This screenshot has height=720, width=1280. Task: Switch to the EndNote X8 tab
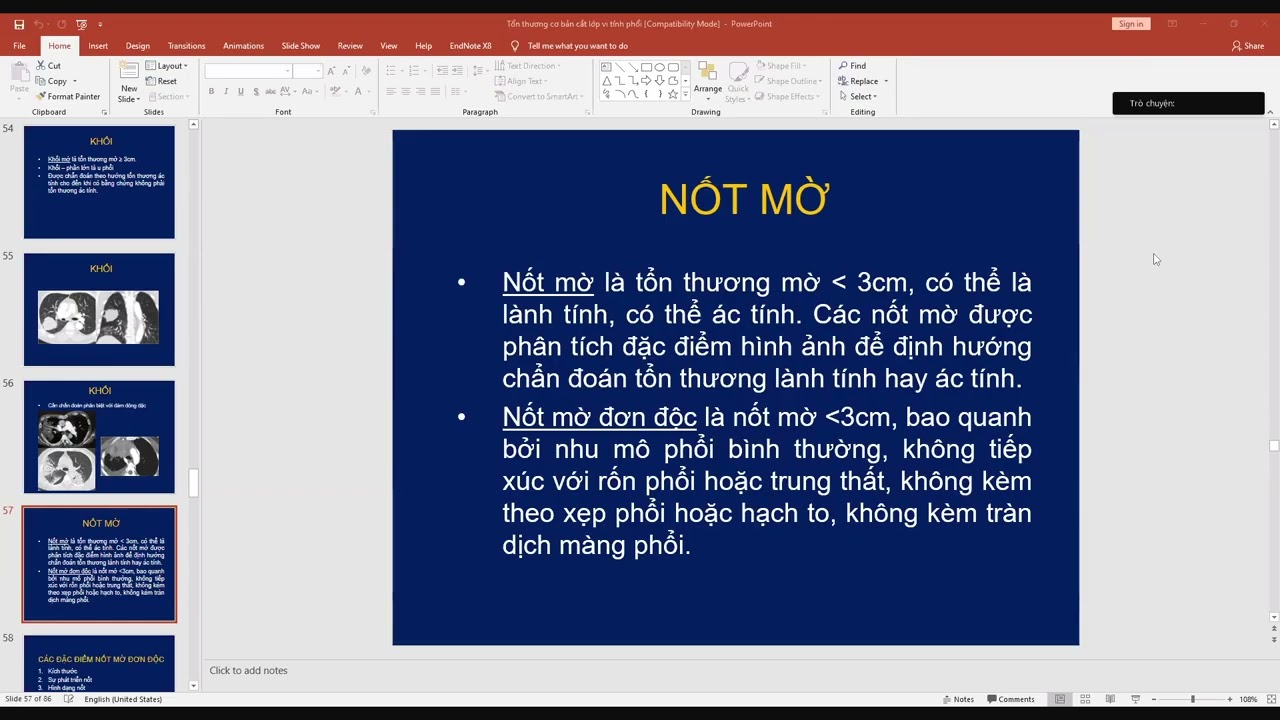[x=470, y=46]
